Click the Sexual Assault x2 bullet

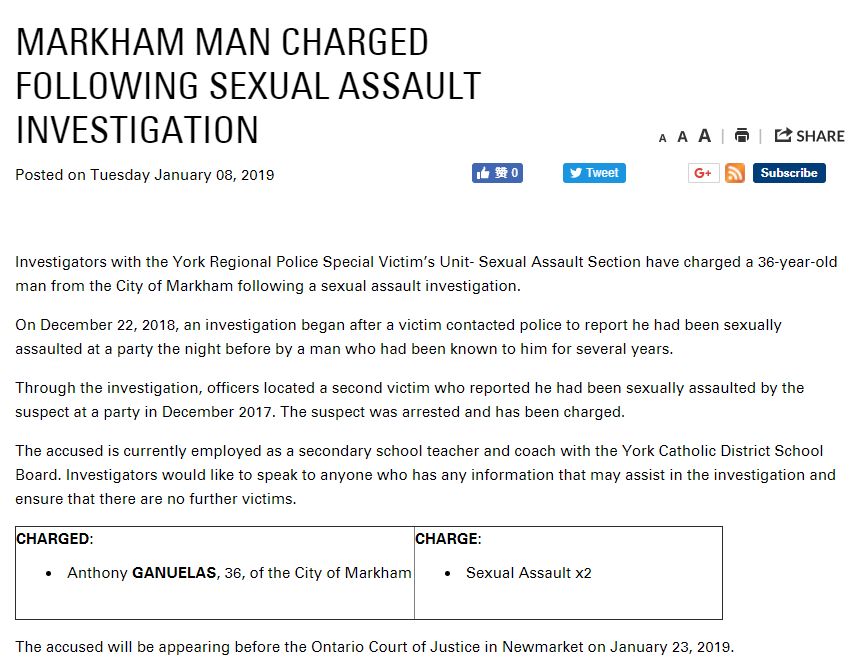point(529,573)
